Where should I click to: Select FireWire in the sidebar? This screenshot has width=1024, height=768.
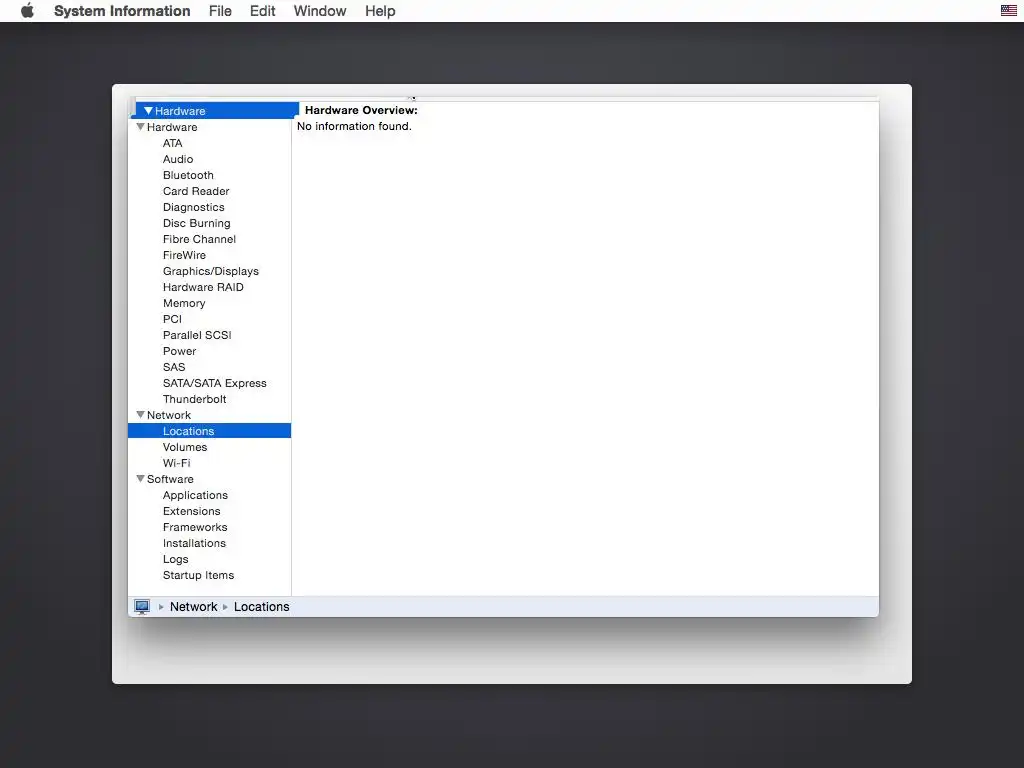coord(184,255)
